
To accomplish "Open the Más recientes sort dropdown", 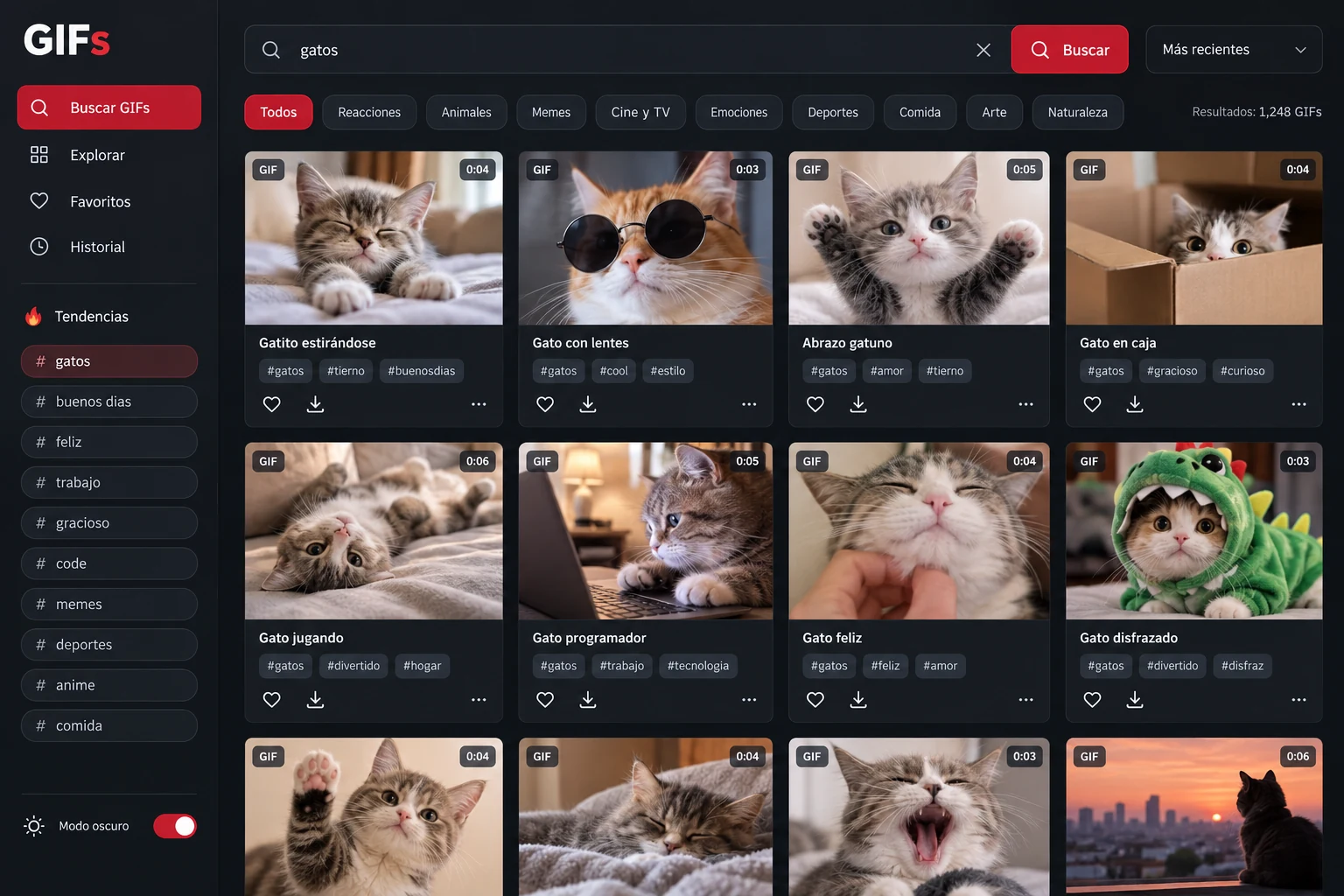I will point(1234,50).
